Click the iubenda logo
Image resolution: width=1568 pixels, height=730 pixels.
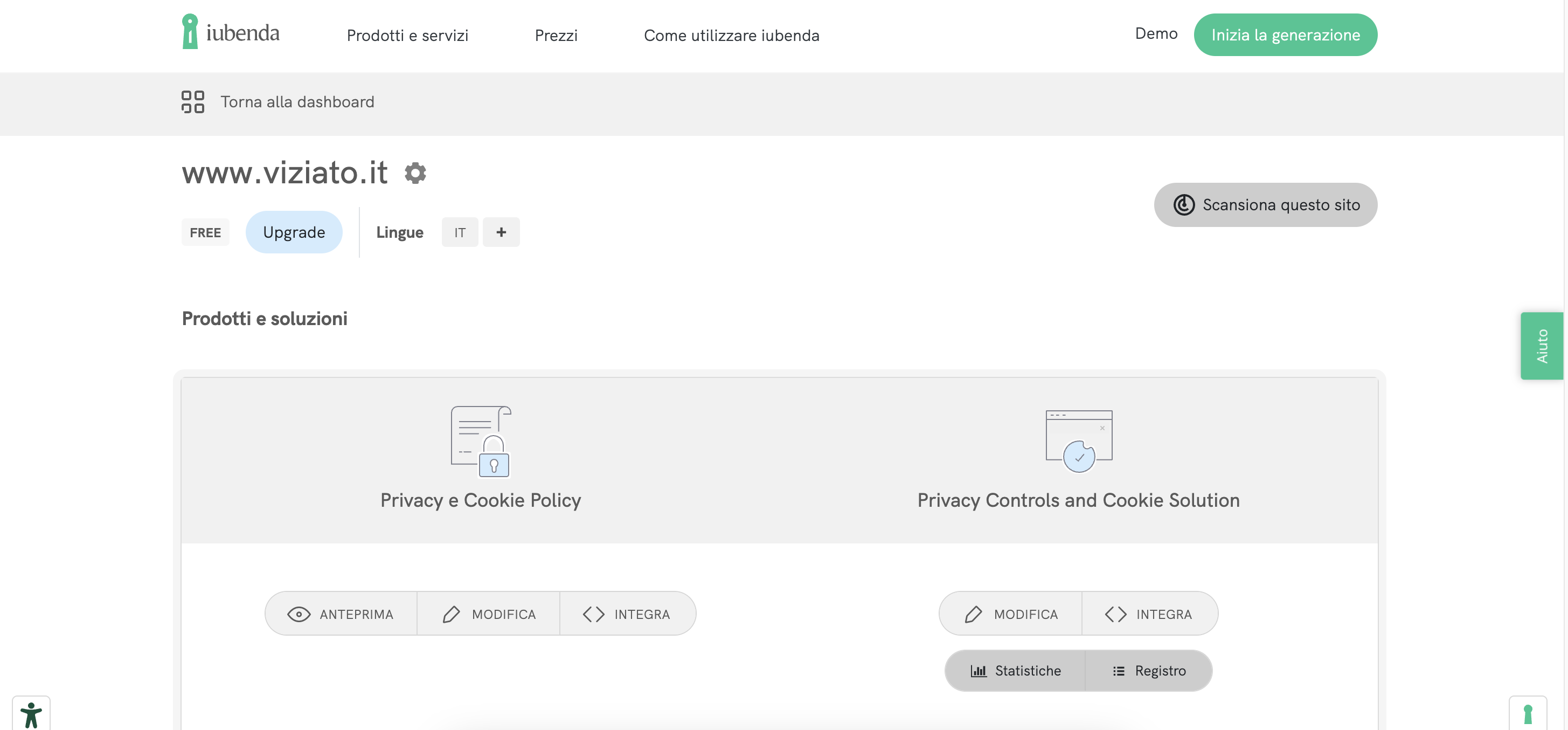[x=231, y=32]
